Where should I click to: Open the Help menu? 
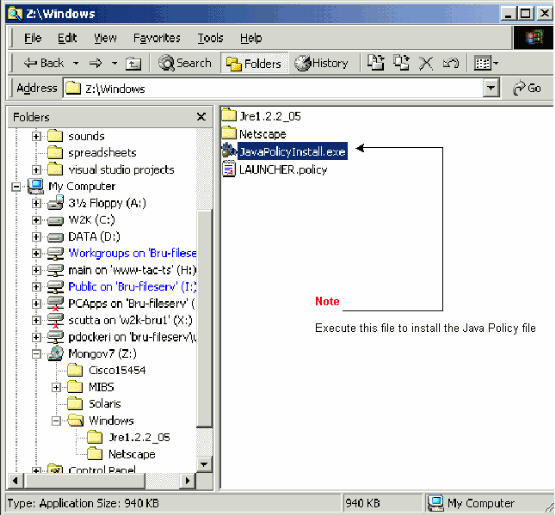pos(251,38)
